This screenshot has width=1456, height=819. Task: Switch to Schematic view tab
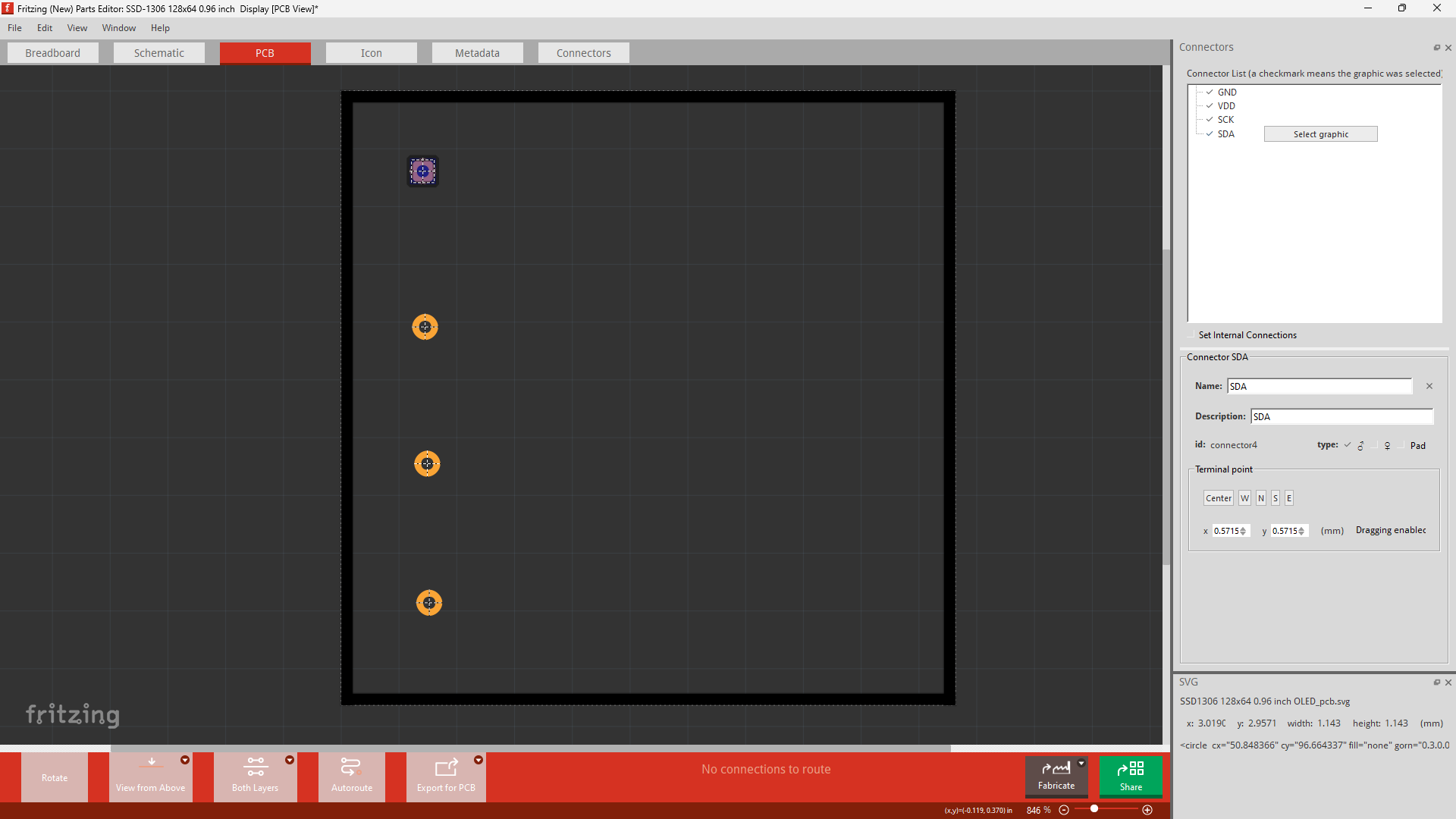click(156, 53)
